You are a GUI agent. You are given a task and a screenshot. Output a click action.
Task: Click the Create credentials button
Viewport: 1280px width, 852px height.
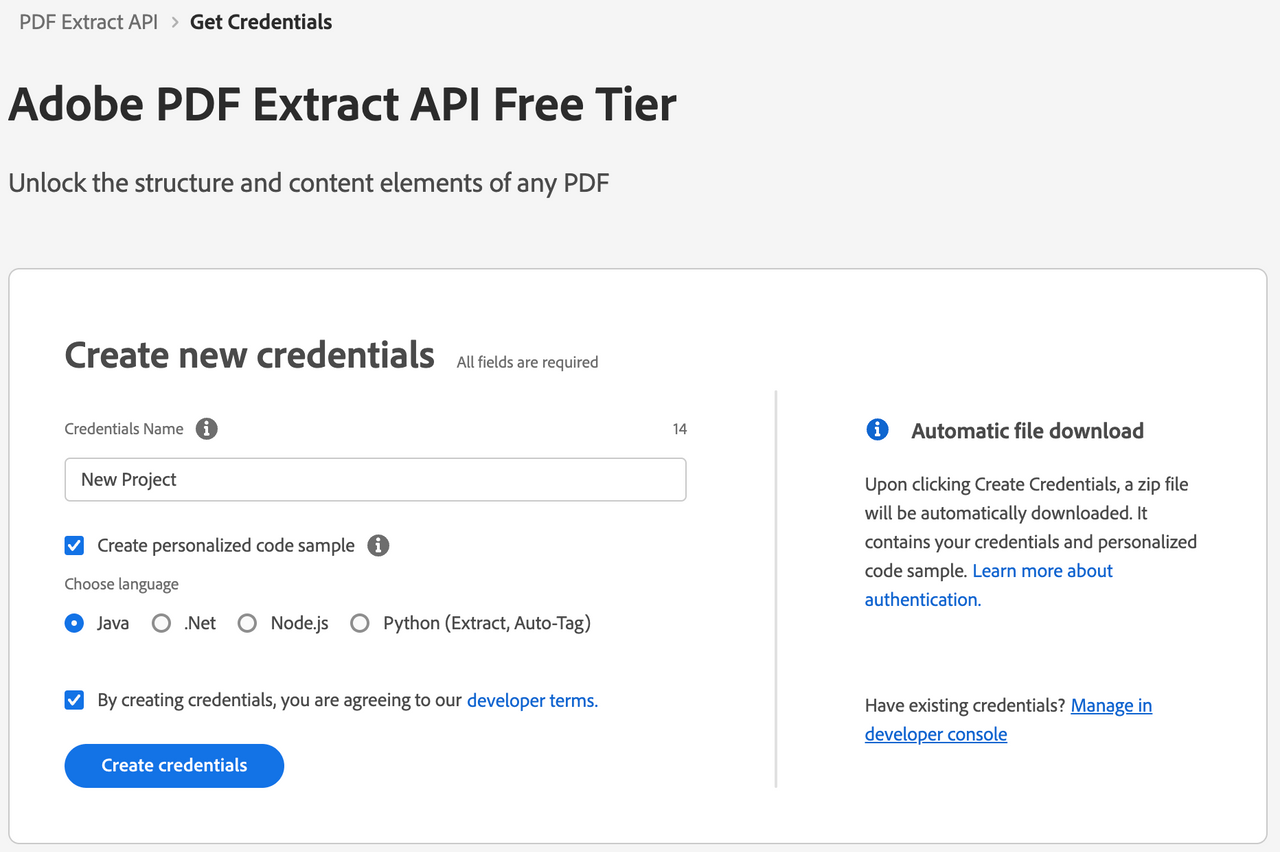click(x=174, y=766)
